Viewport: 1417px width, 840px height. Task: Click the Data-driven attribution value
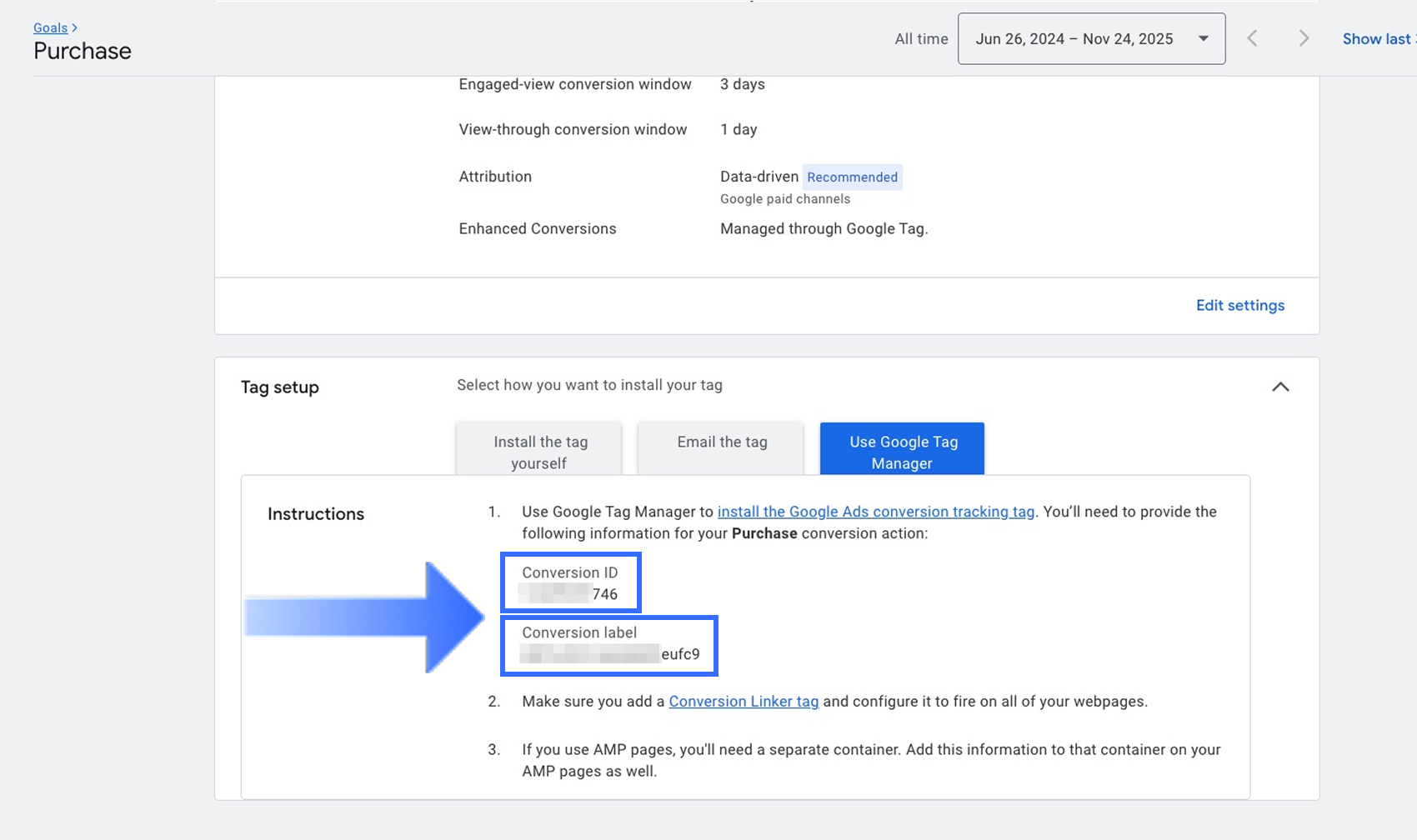pos(759,177)
